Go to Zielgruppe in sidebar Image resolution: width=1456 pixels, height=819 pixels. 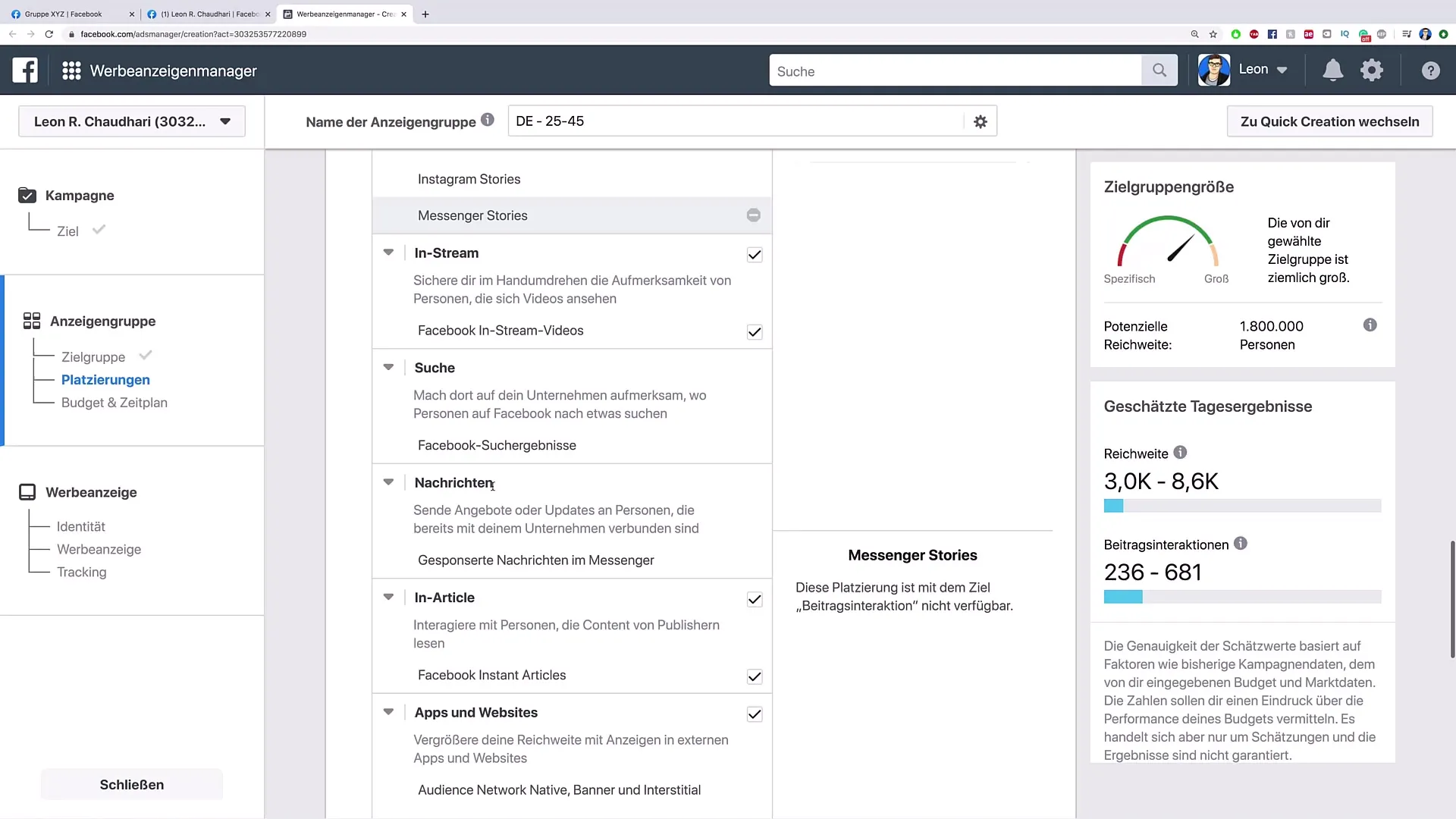[93, 357]
